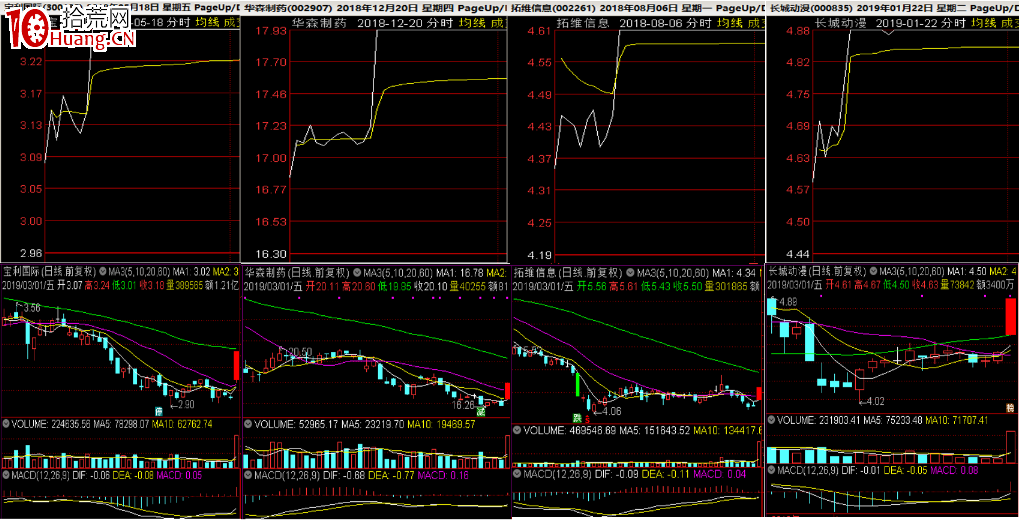
Task: Click 长城动漫(日线.前复权) daily chart title
Action: (817, 271)
